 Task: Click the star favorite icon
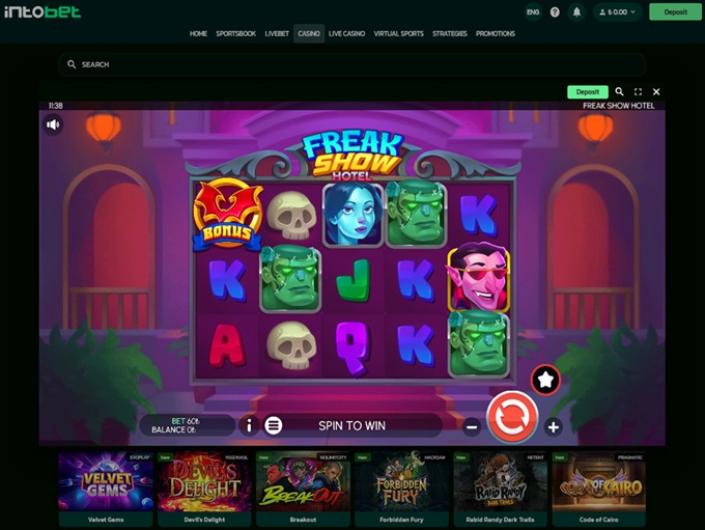coord(545,380)
